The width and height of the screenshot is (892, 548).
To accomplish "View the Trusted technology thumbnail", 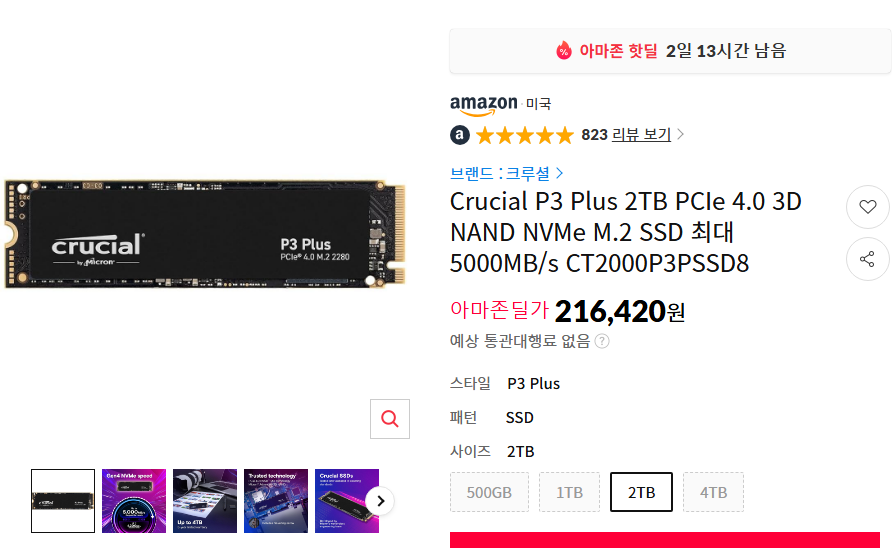I will pyautogui.click(x=276, y=501).
